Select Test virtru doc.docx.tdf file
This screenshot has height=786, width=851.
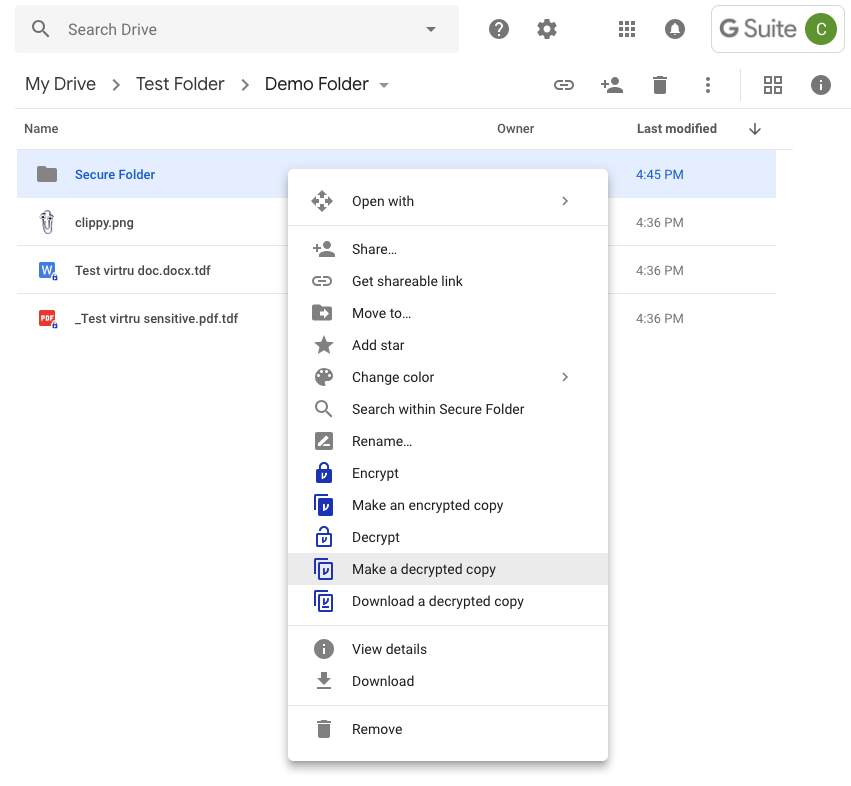[143, 270]
